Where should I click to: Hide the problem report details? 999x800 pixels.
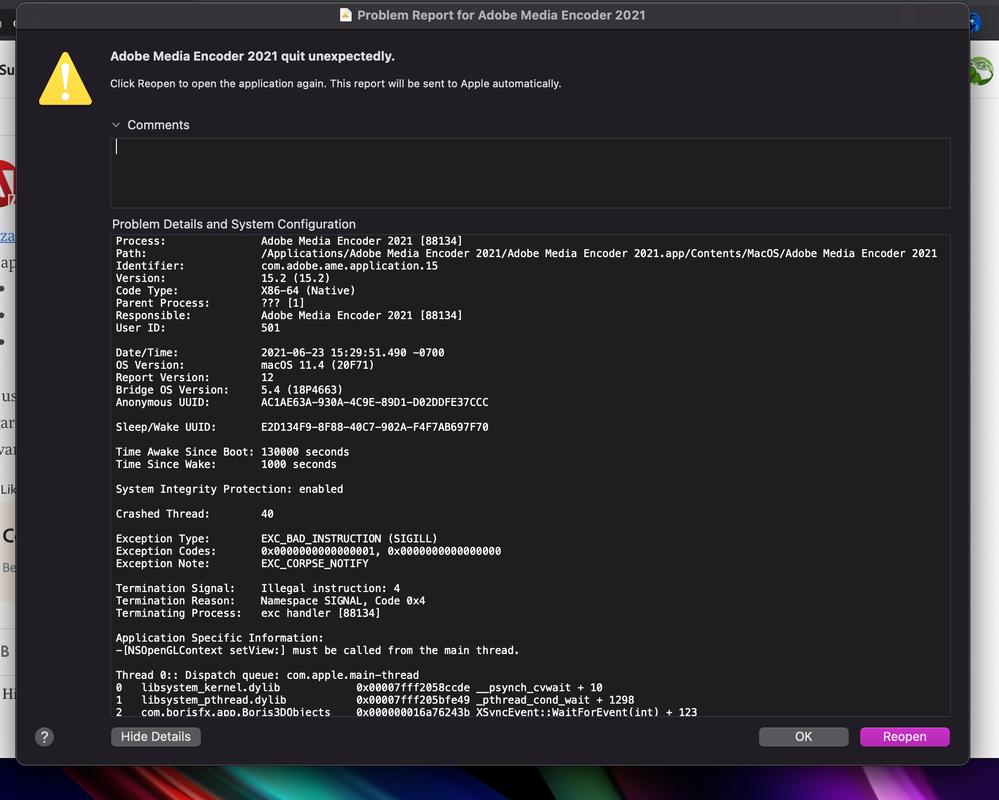[x=155, y=736]
